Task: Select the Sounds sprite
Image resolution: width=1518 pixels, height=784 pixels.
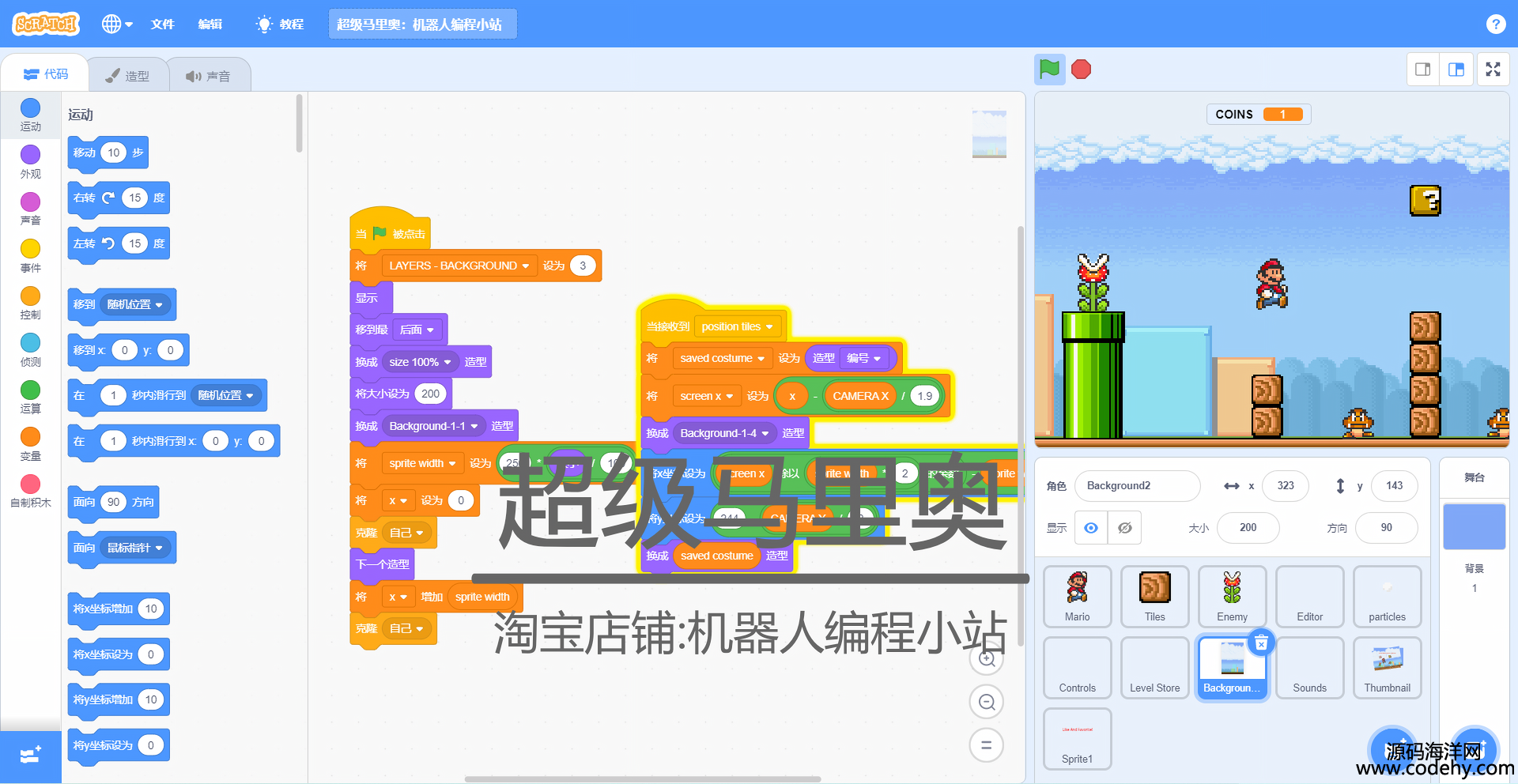Action: [1309, 668]
